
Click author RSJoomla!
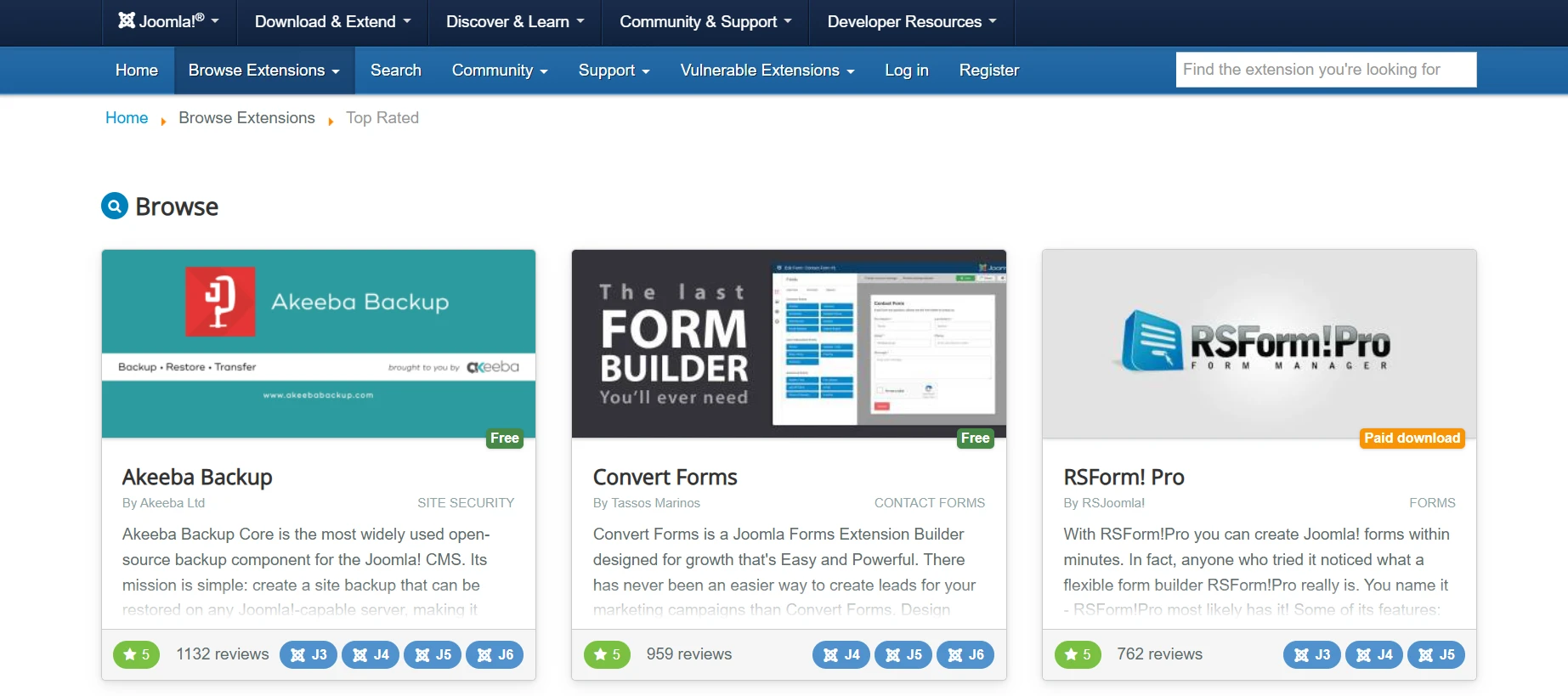[x=1113, y=503]
